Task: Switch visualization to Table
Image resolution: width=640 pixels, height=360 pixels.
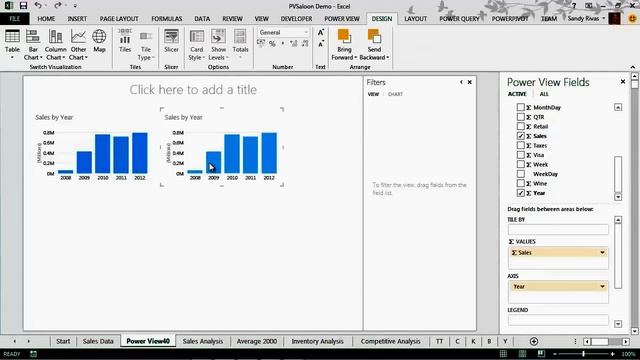Action: [12, 44]
